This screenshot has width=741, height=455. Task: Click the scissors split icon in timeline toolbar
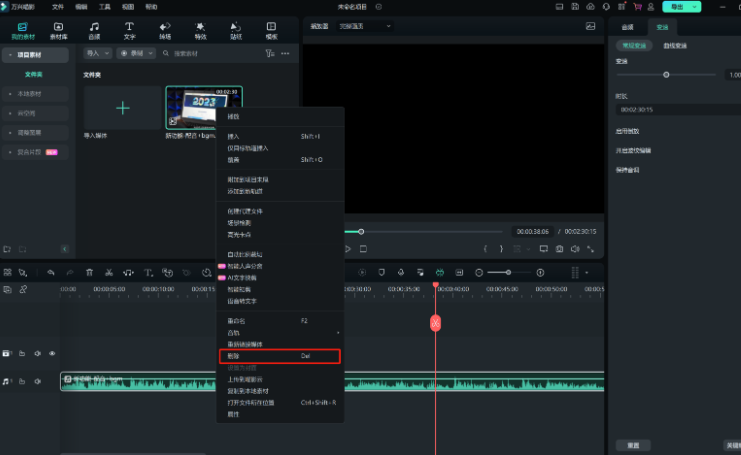point(109,272)
